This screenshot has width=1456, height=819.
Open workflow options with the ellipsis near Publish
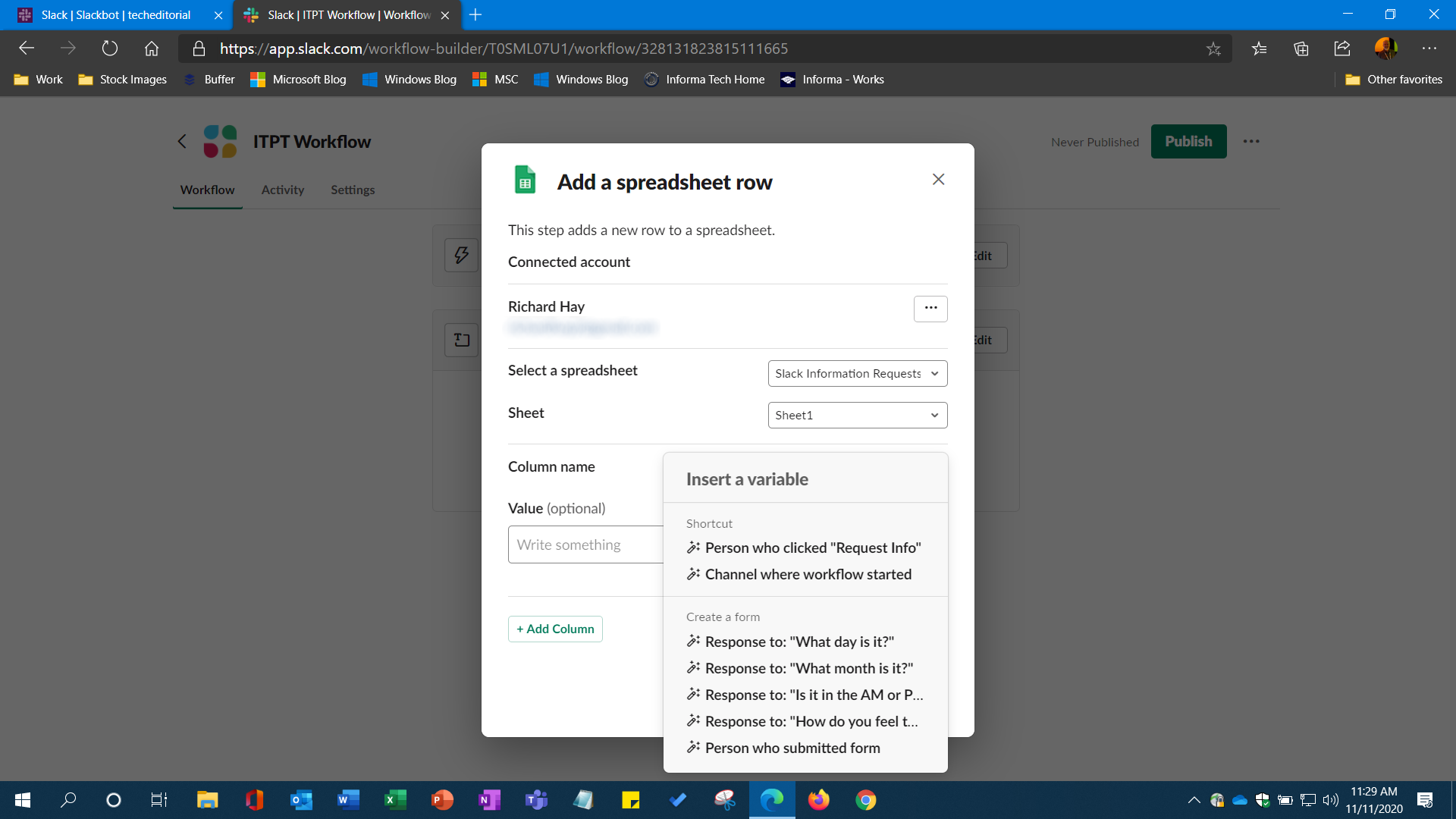coord(1251,141)
